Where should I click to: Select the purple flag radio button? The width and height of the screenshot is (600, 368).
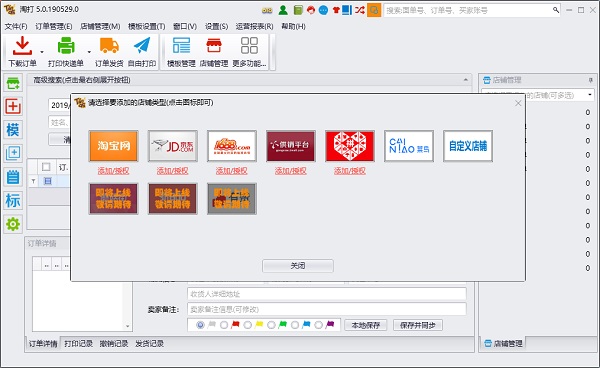click(318, 325)
